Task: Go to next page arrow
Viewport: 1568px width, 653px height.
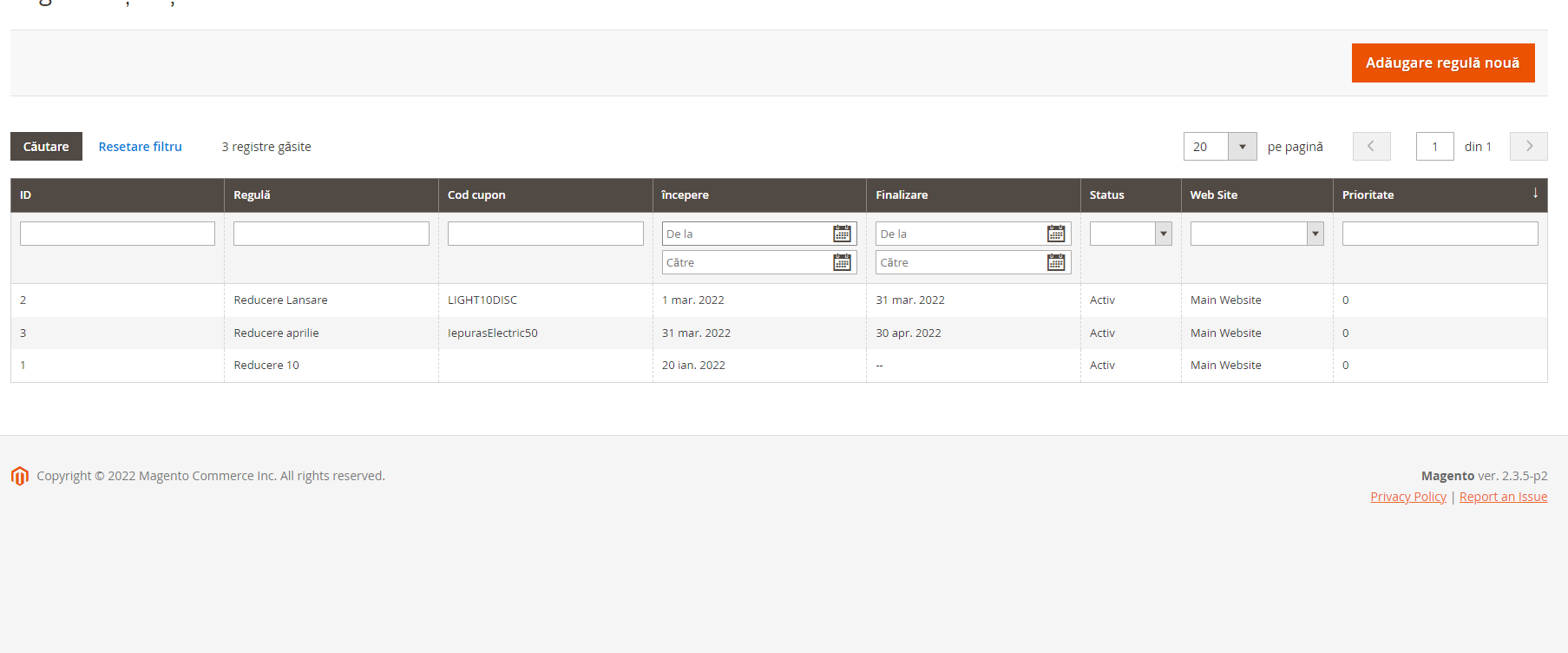Action: [1529, 146]
